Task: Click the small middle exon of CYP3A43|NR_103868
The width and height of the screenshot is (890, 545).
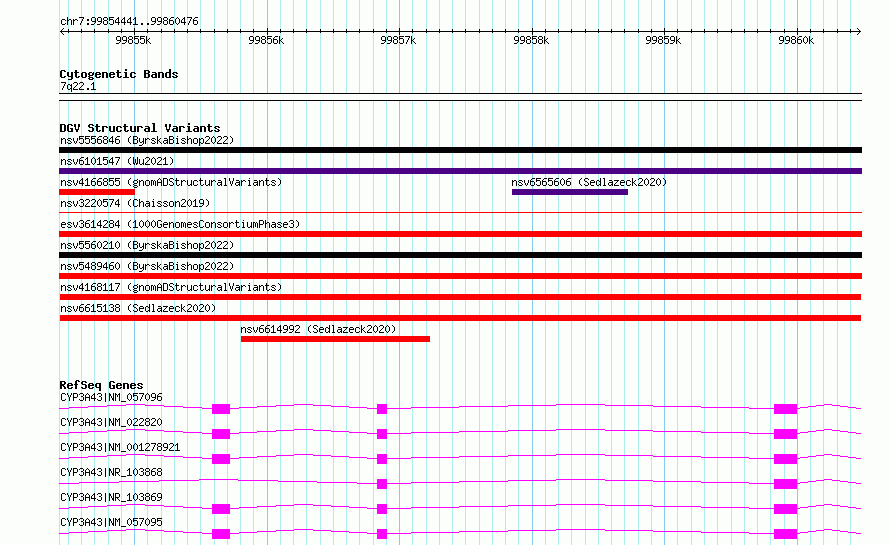Action: pyautogui.click(x=382, y=484)
